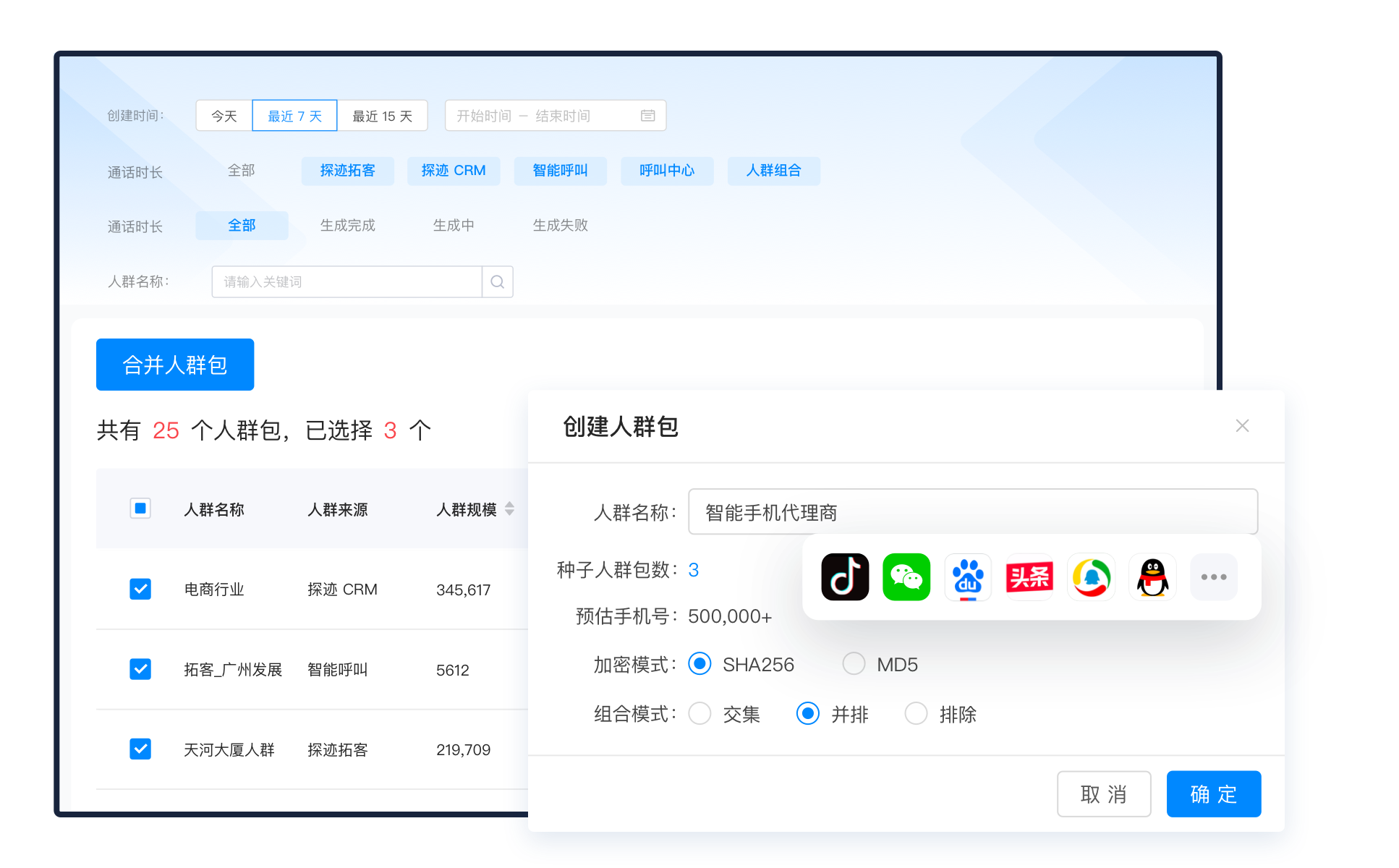1399x868 pixels.
Task: Expand more platforms via ellipsis button
Action: click(1213, 576)
